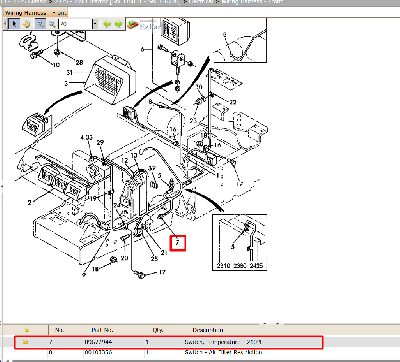Screen dimensions: 400x362
Task: Click callout number 2 near the grille
Action: tap(29, 202)
